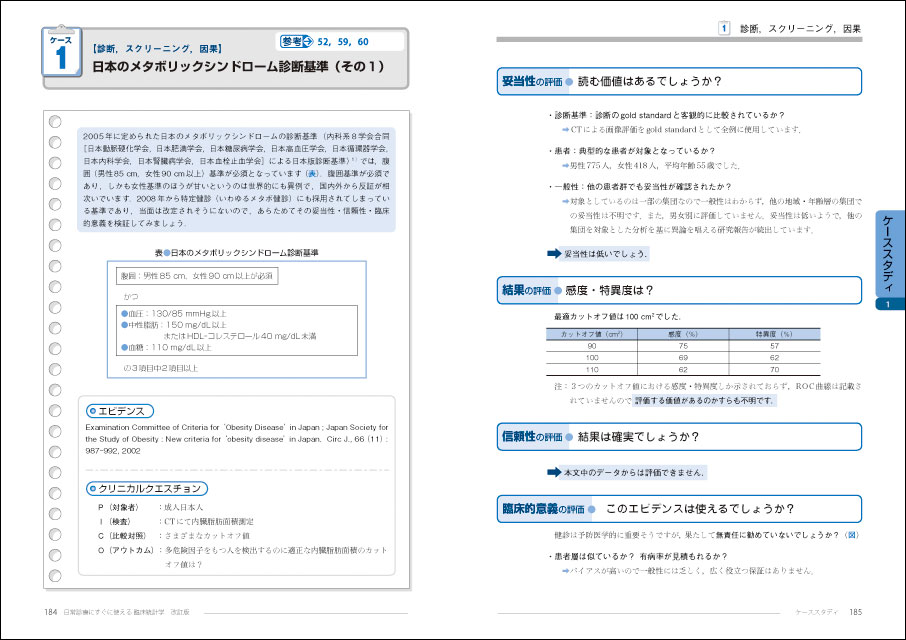The image size is (906, 640).
Task: Click the 参考 arrow badge
Action: 296,41
